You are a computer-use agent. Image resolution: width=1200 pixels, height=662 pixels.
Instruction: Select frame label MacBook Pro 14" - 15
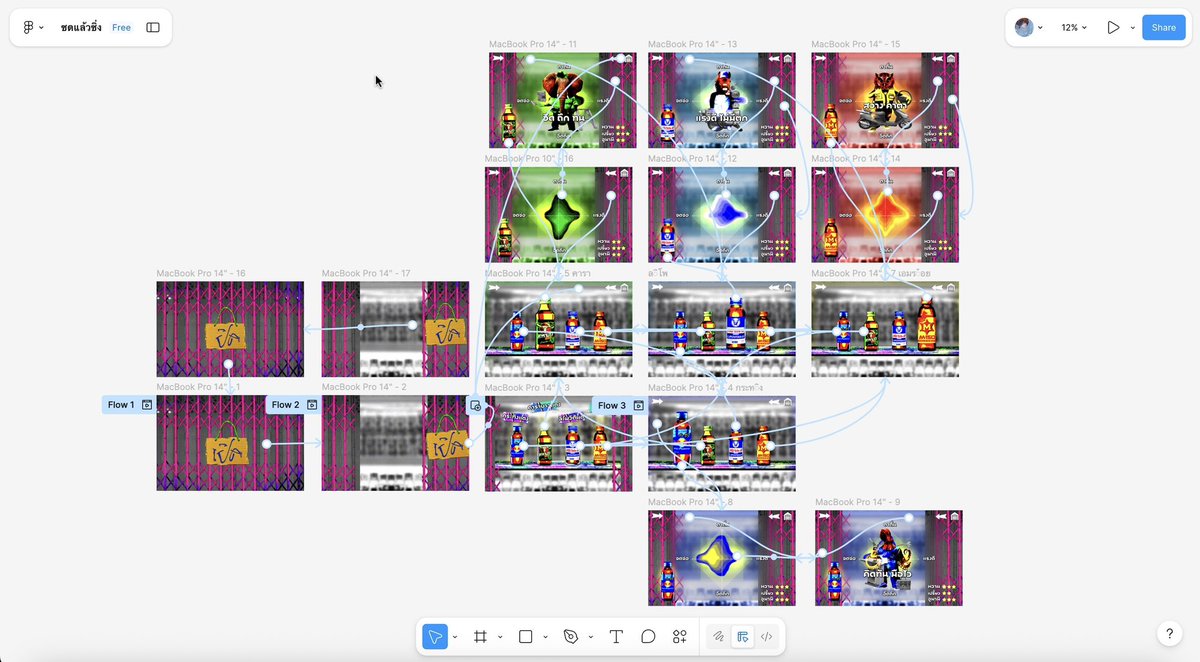(856, 45)
